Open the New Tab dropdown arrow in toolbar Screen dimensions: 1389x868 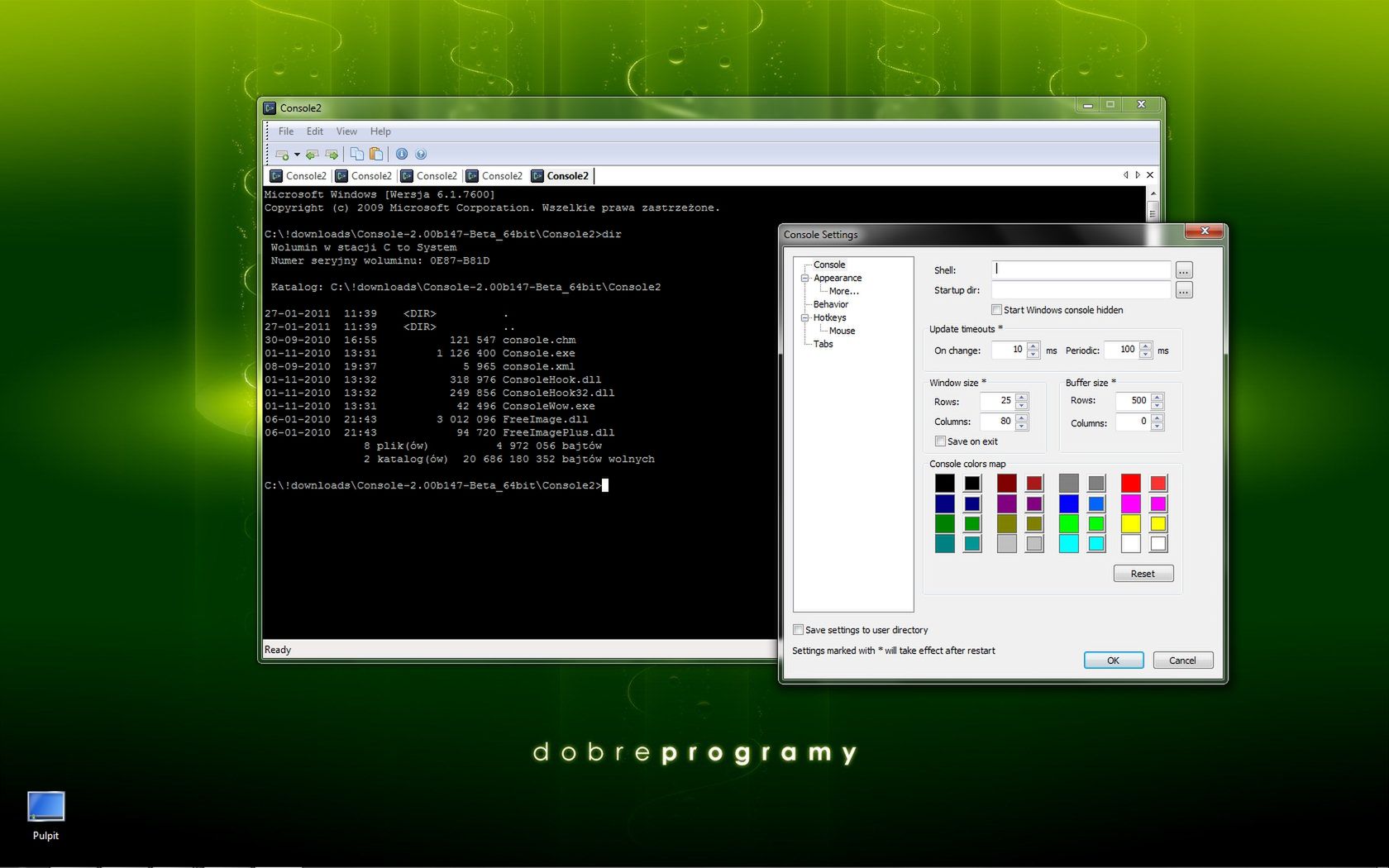pos(297,155)
